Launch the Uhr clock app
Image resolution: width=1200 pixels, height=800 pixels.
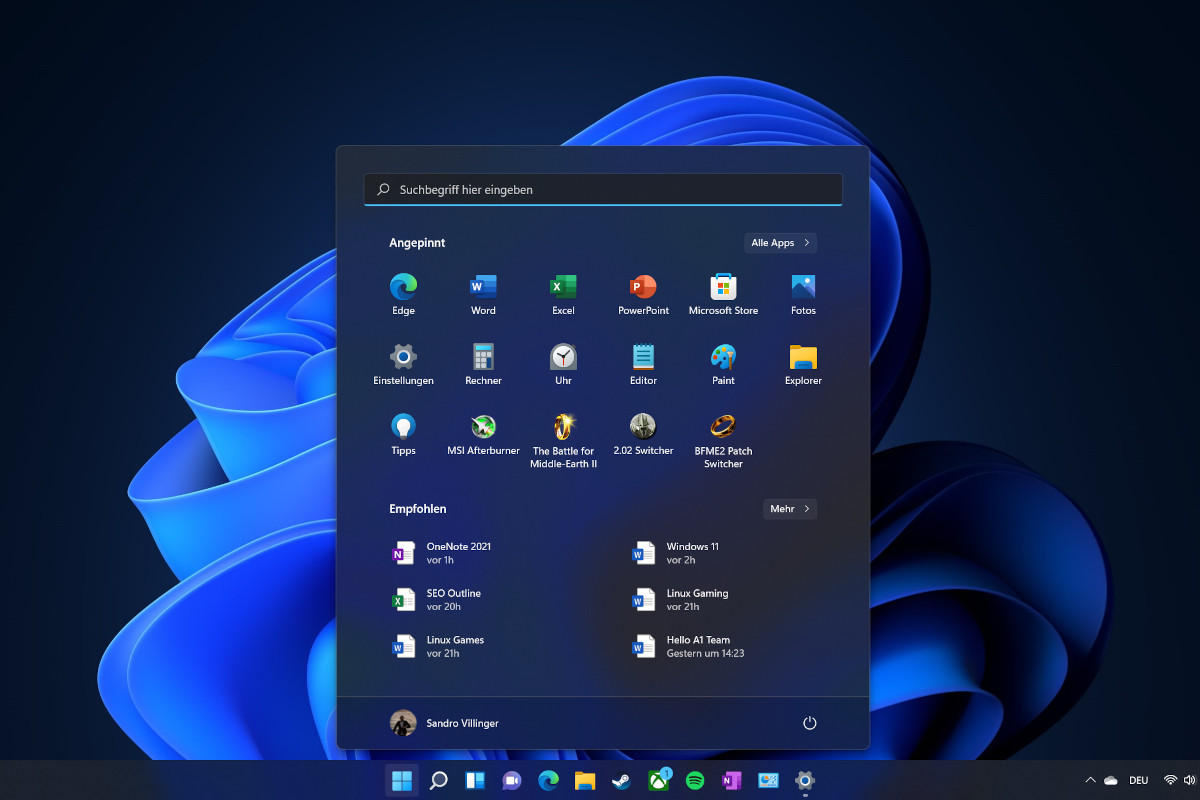pyautogui.click(x=563, y=364)
